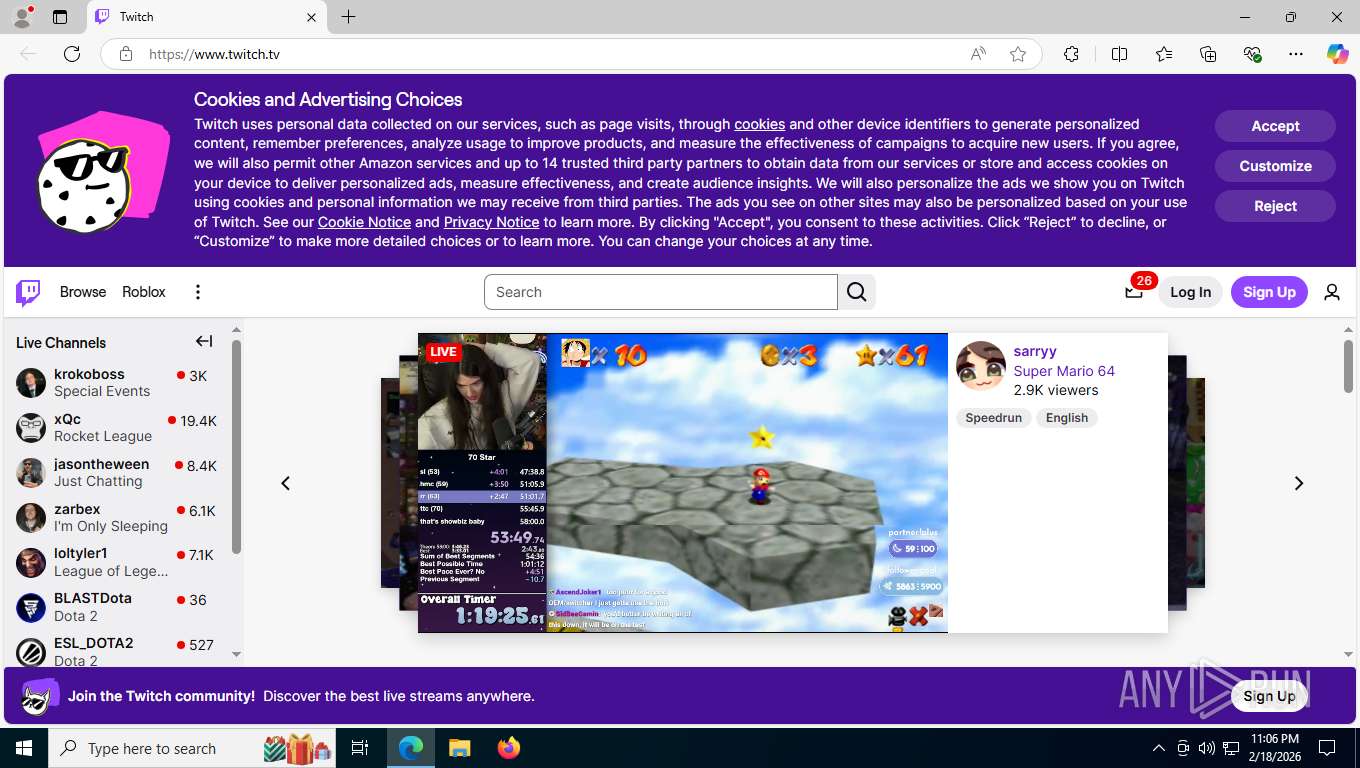Click ESL_DOTA2 channel avatar
Viewport: 1360px width, 768px height.
click(31, 652)
